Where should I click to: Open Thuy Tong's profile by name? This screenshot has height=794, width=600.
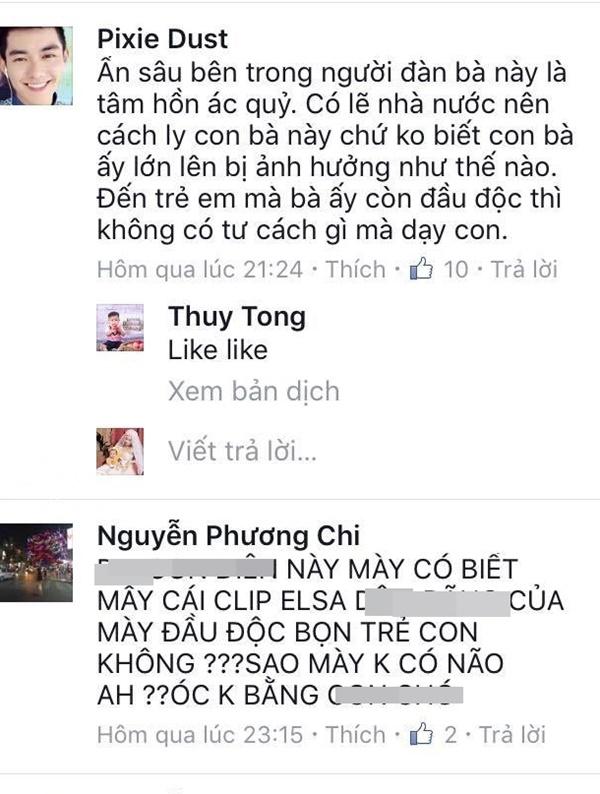(x=237, y=317)
